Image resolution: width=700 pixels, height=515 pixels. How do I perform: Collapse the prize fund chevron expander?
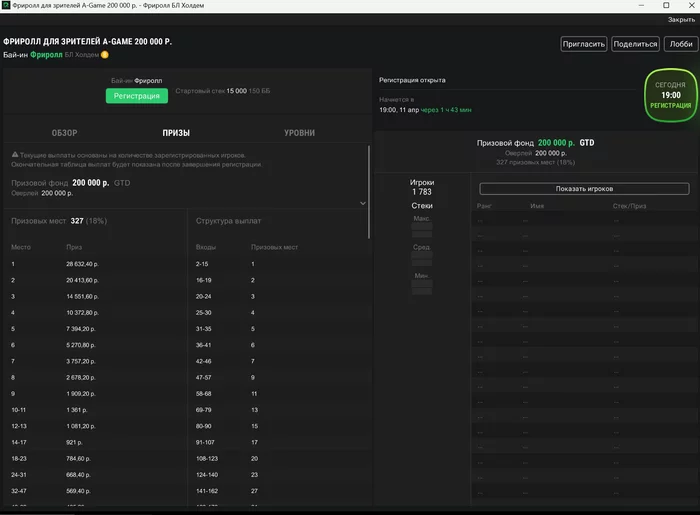(x=362, y=203)
